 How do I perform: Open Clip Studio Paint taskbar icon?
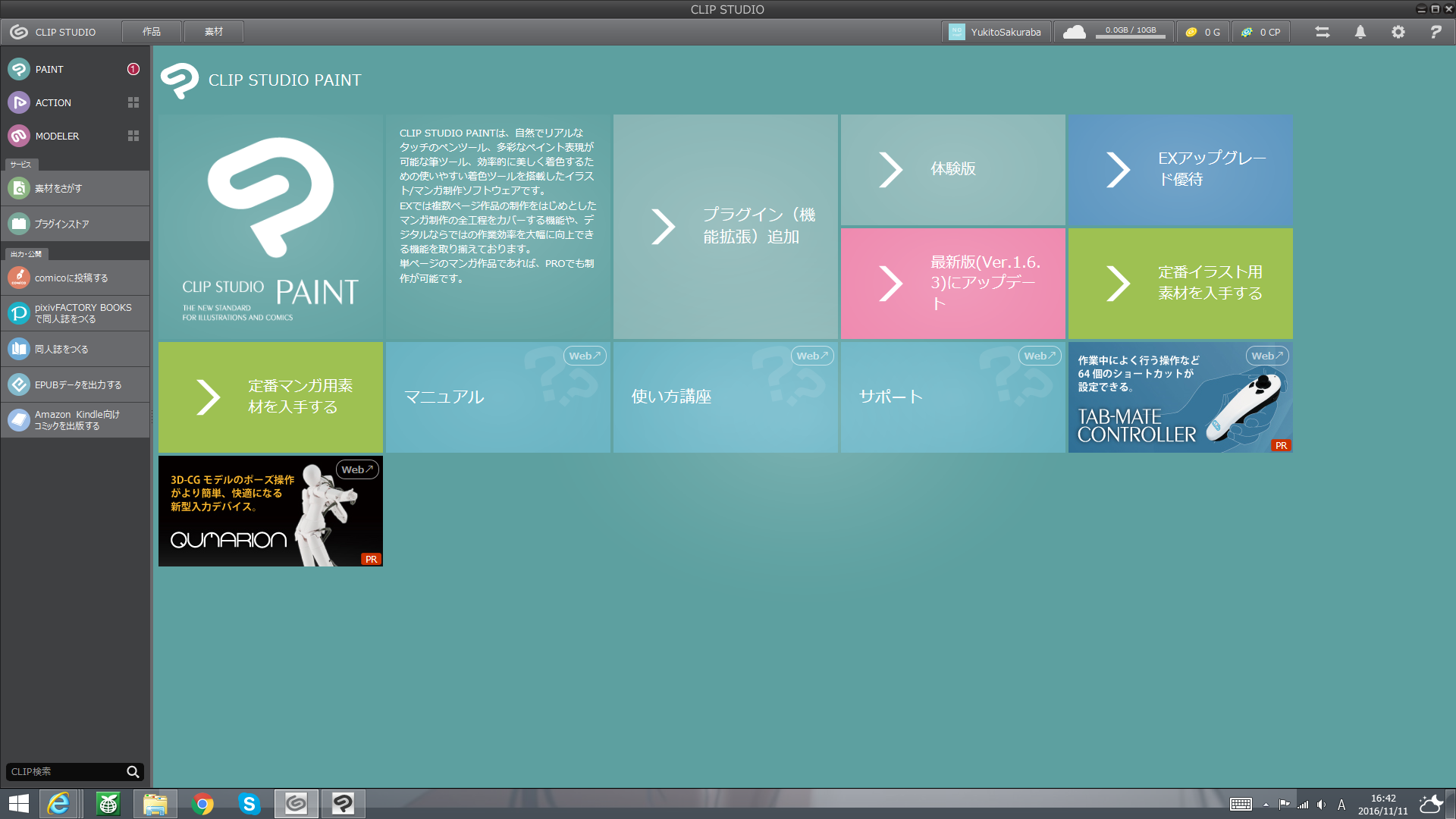pos(343,804)
